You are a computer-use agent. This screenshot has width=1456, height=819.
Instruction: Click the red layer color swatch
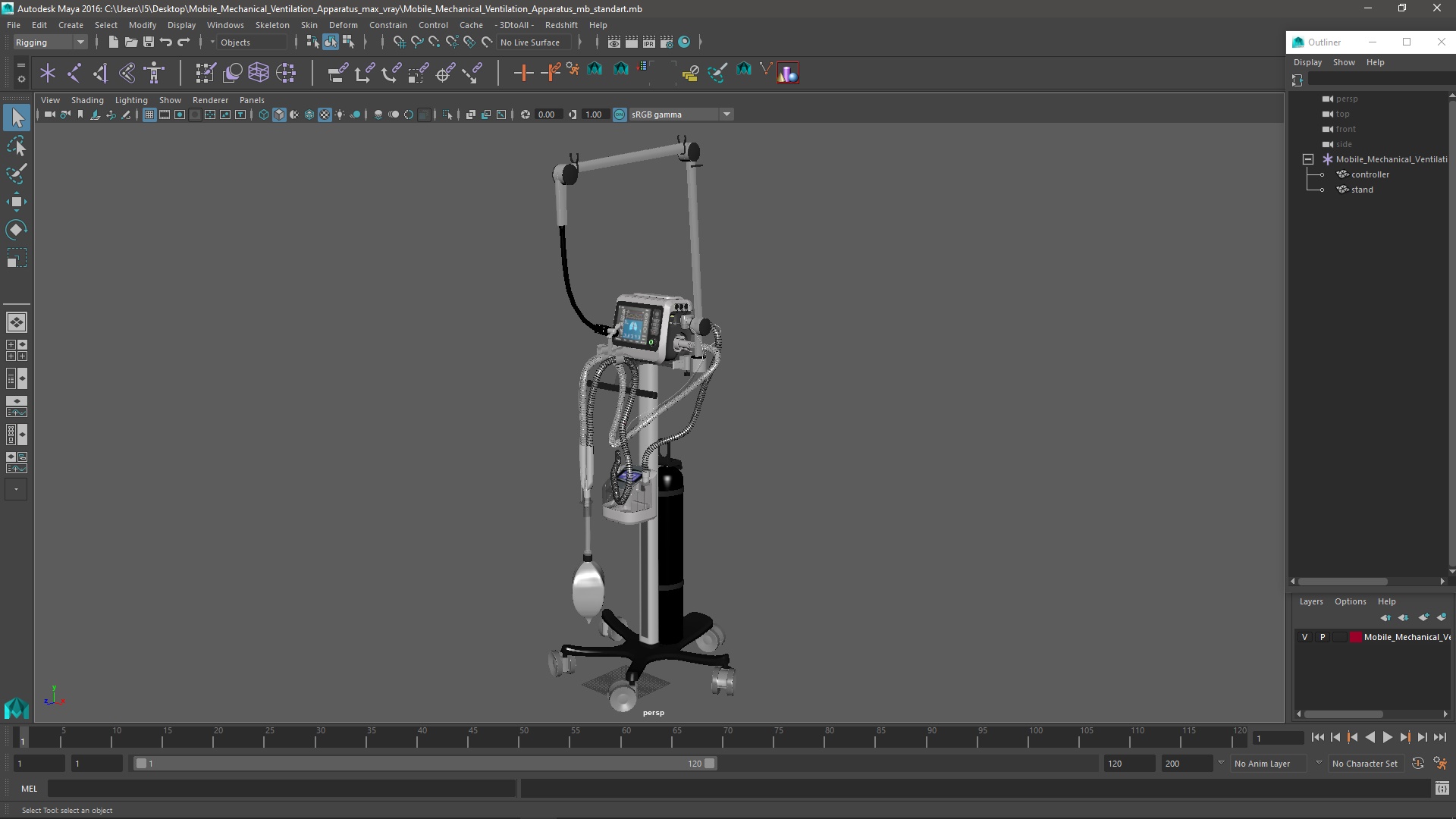[x=1355, y=637]
